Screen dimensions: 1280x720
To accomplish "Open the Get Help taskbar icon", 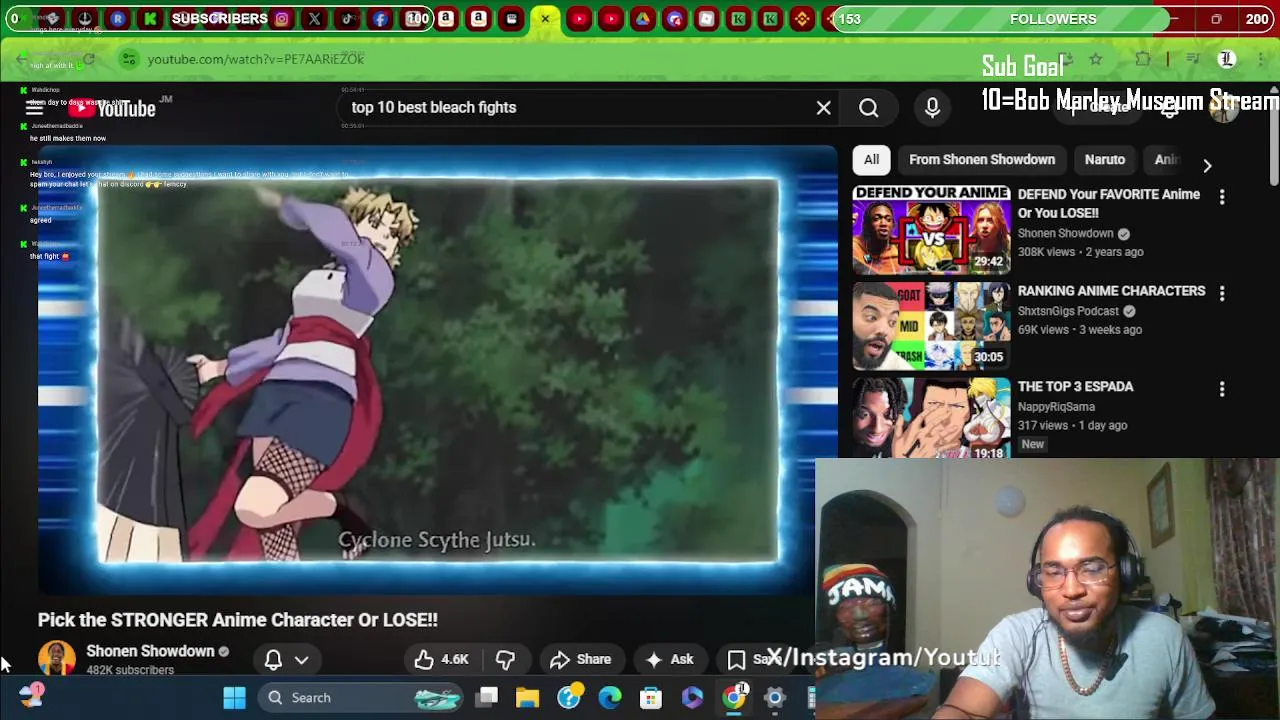I will (x=569, y=697).
